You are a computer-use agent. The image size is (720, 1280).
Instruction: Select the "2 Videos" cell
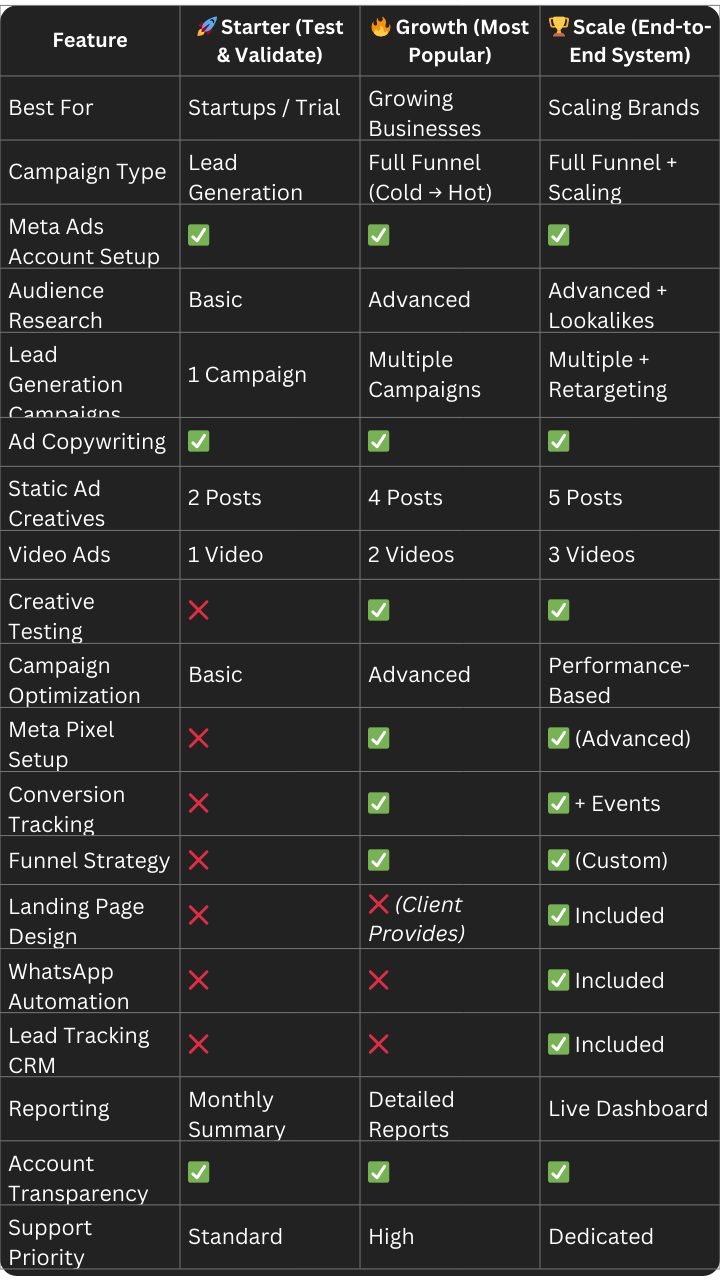pos(411,554)
